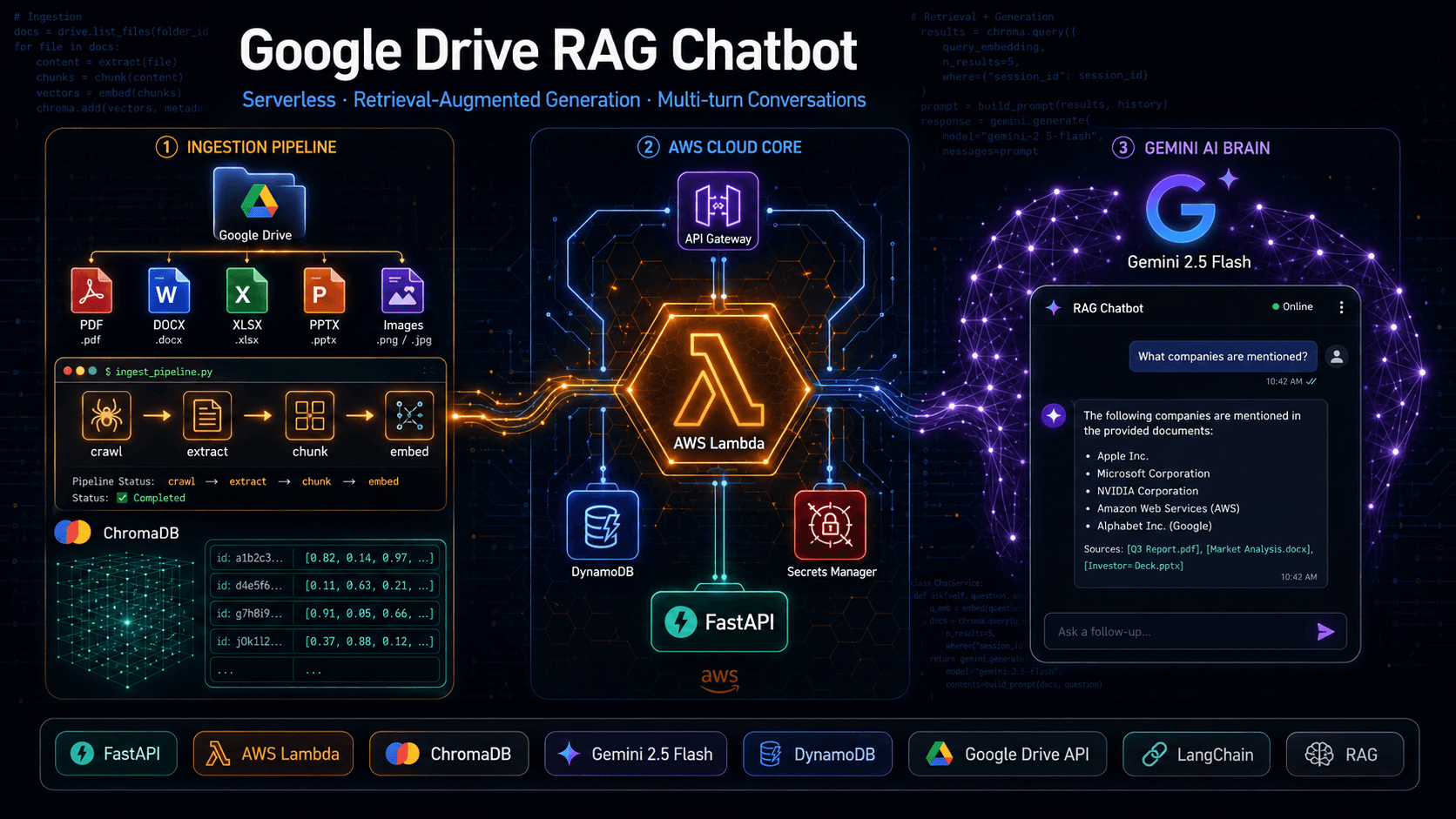Image resolution: width=1456 pixels, height=819 pixels.
Task: Click the Secrets Manager lock icon
Action: pos(830,525)
